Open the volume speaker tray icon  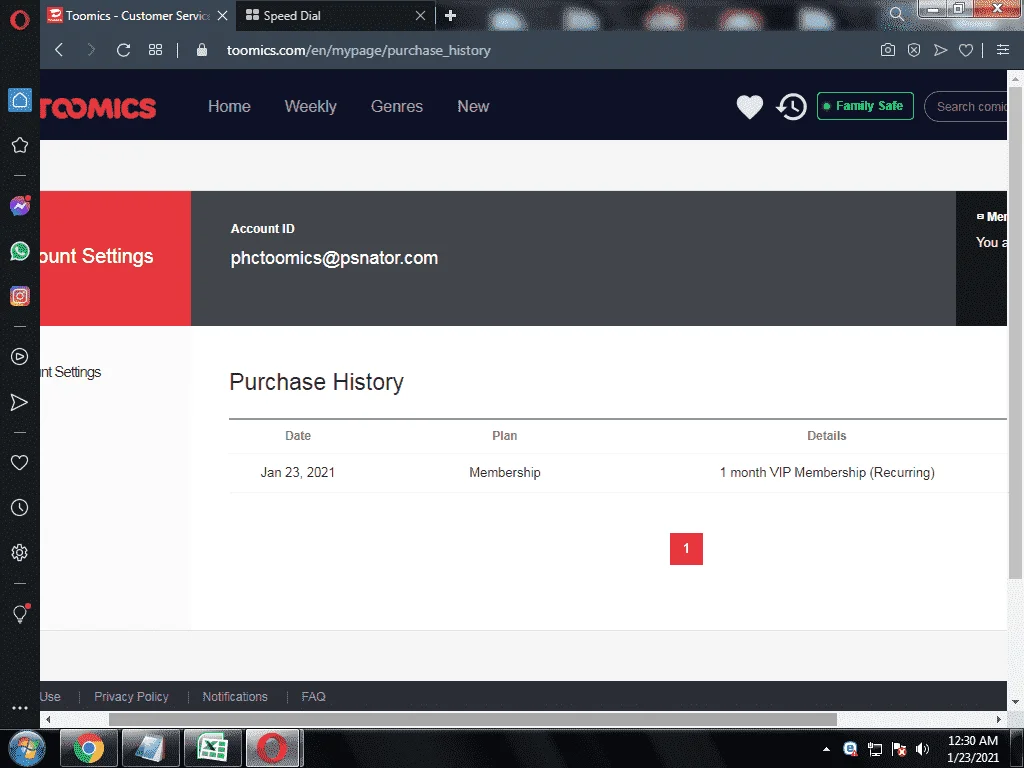[923, 749]
